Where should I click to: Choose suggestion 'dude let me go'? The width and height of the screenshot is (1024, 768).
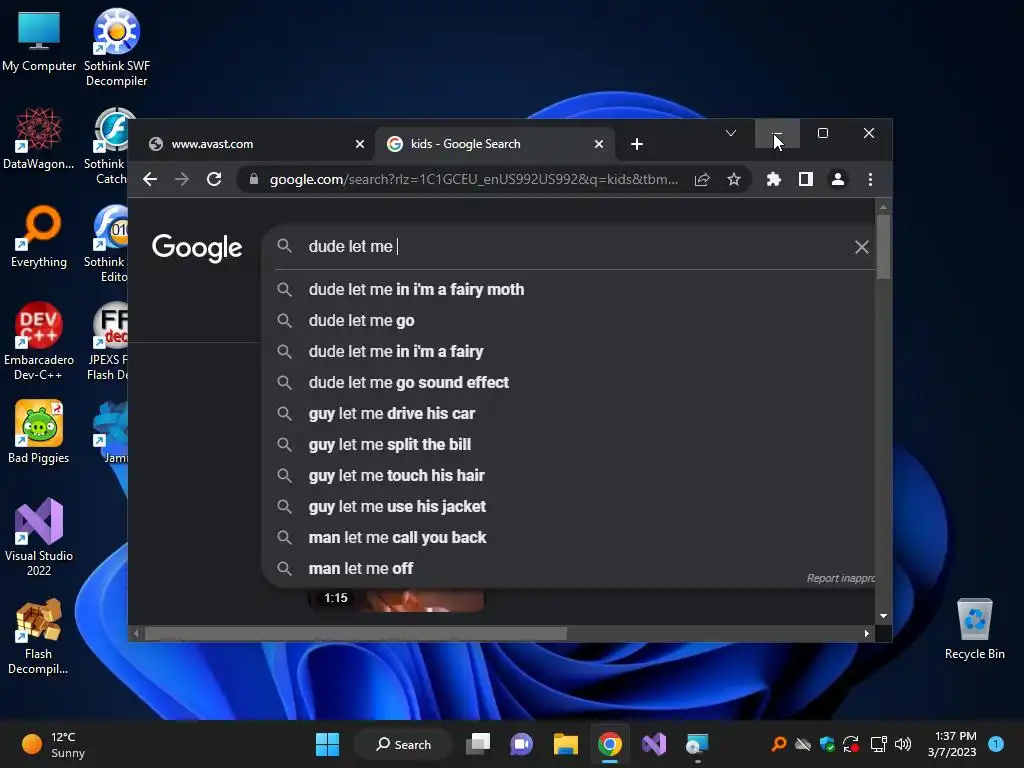(x=568, y=321)
